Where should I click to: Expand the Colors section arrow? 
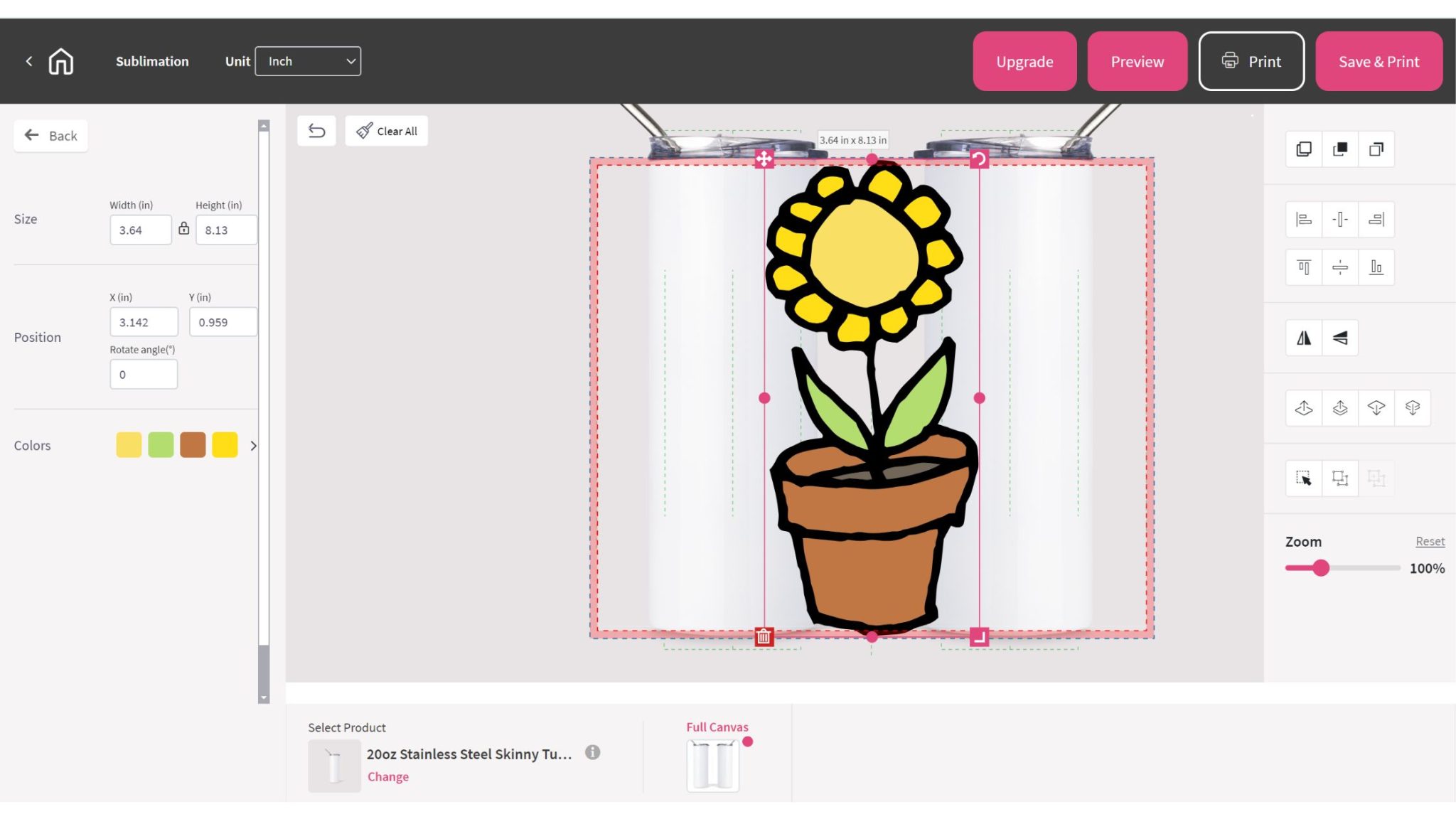pos(253,445)
